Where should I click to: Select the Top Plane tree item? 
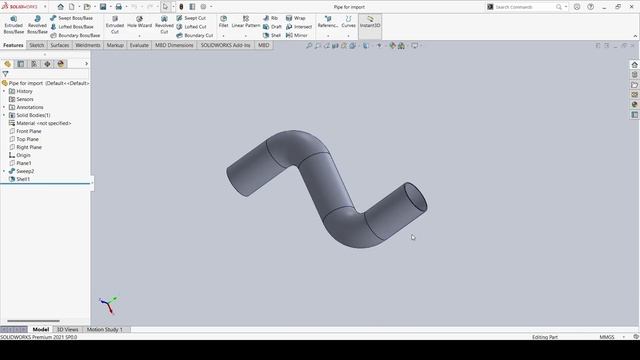click(x=24, y=139)
